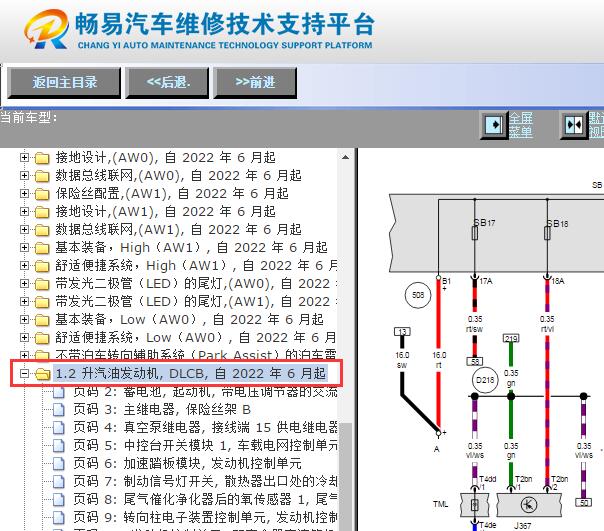This screenshot has height=531, width=604.
Task: Open 接地设计,(AW0), 自 2022 年 6 月起
Action: pos(165,158)
